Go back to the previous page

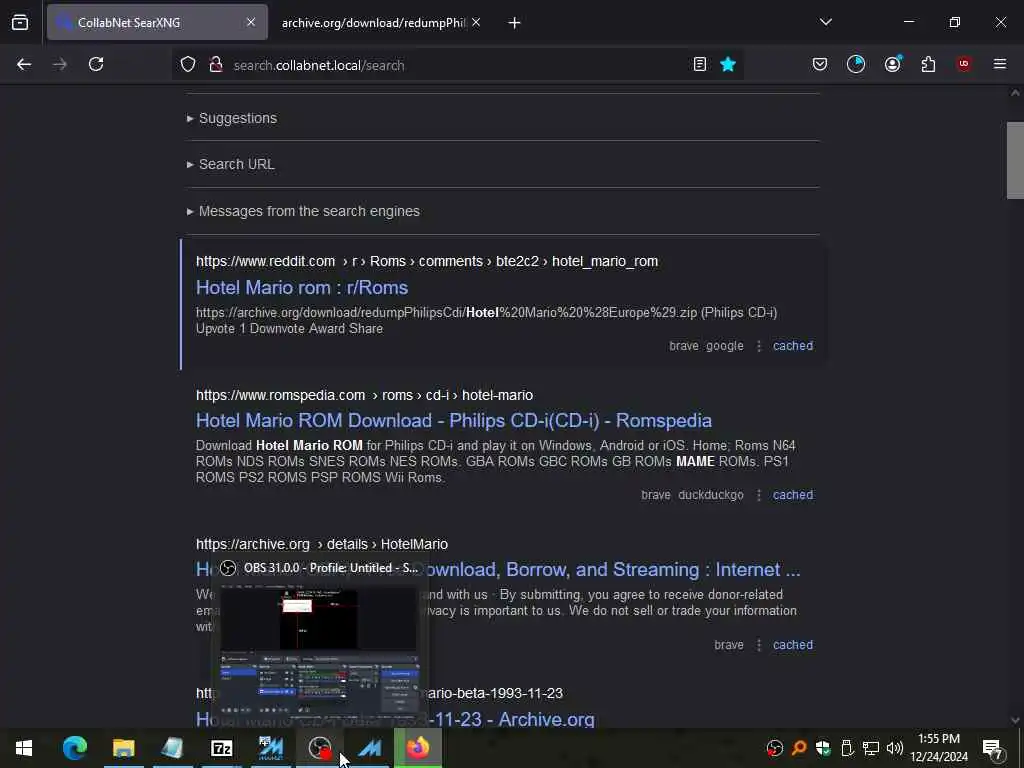point(24,64)
